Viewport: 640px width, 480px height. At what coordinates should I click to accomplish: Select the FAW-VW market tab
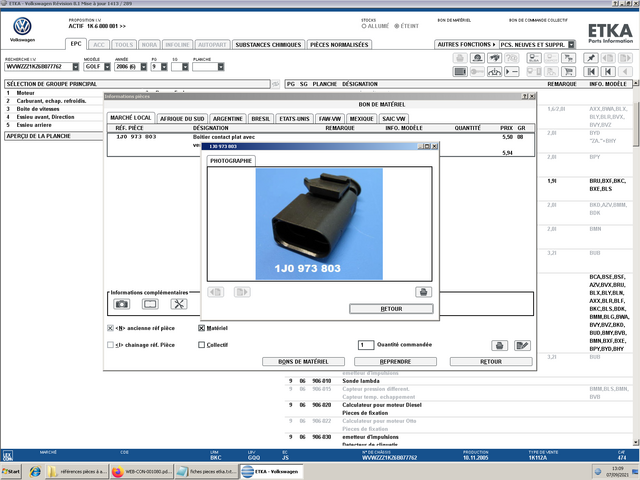(330, 119)
